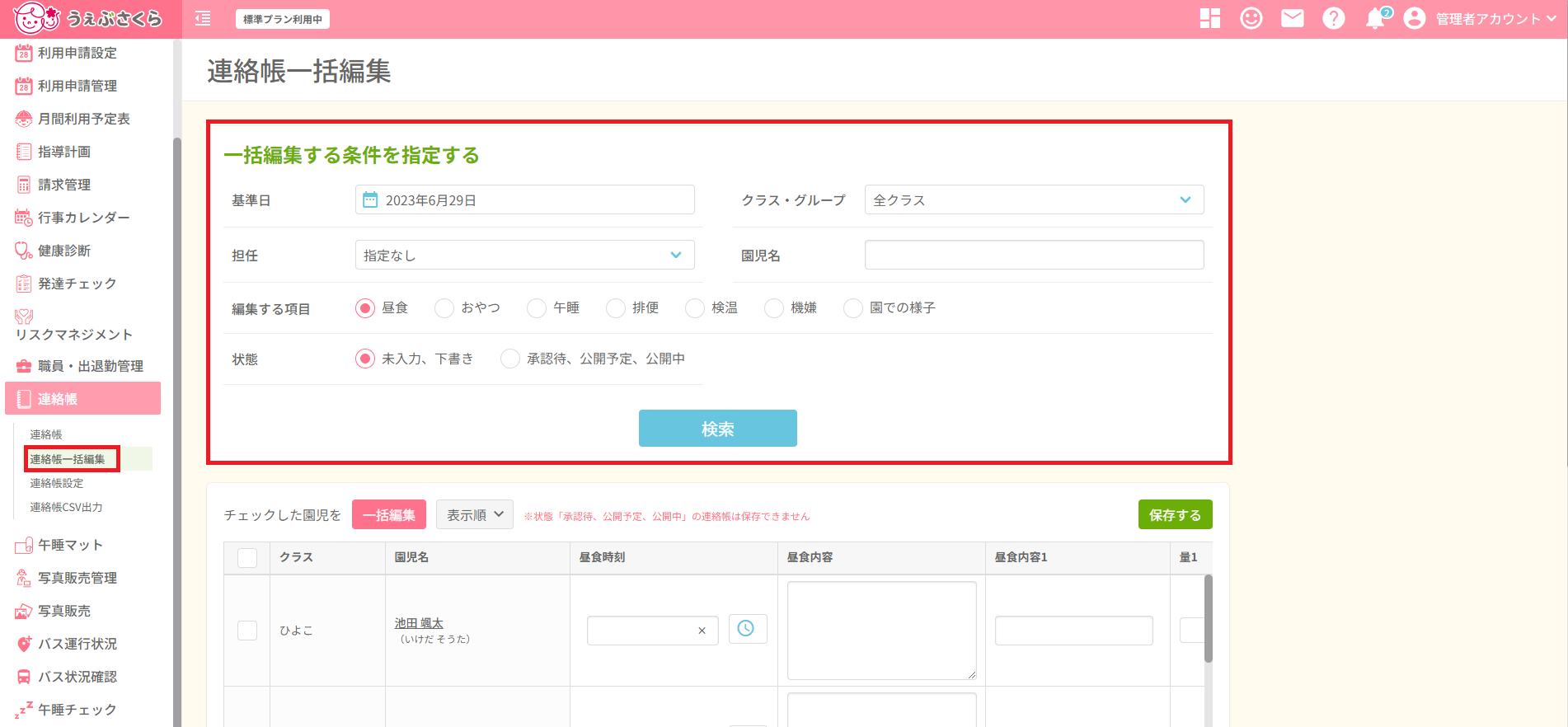Select the 検温 radio button

click(695, 308)
